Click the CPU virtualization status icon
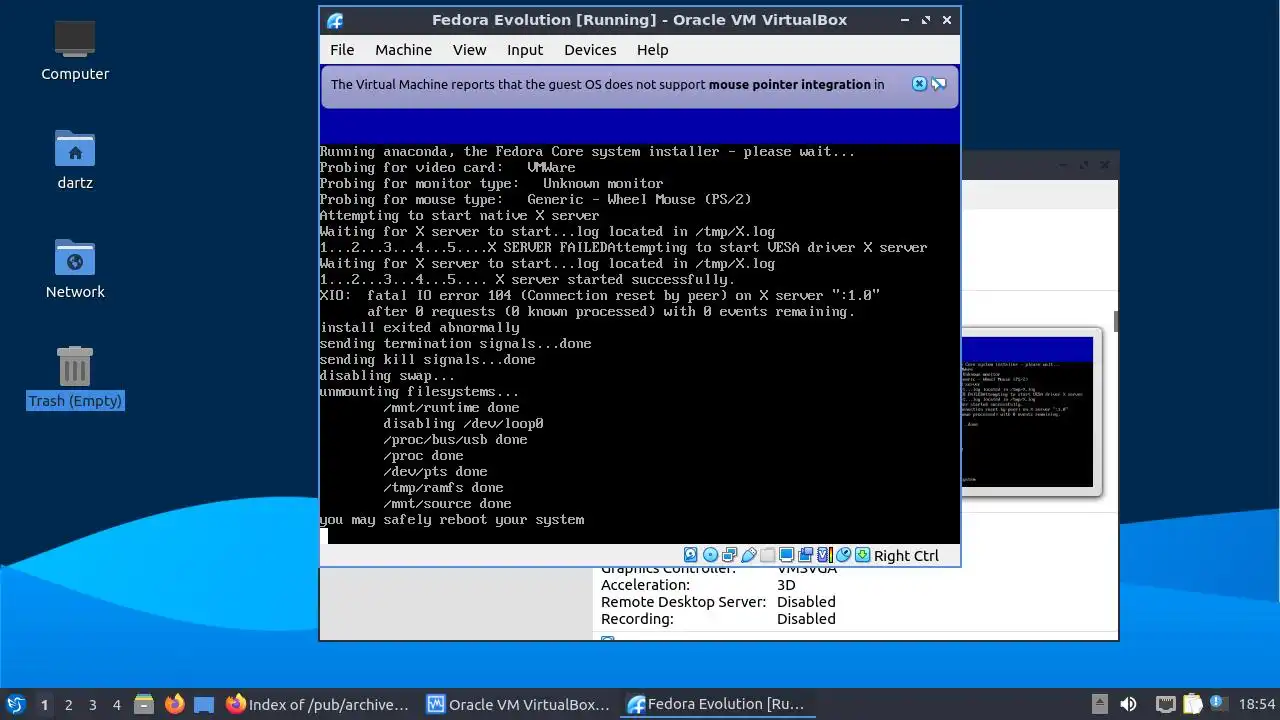Screen dimensions: 1280x720 click(x=825, y=555)
